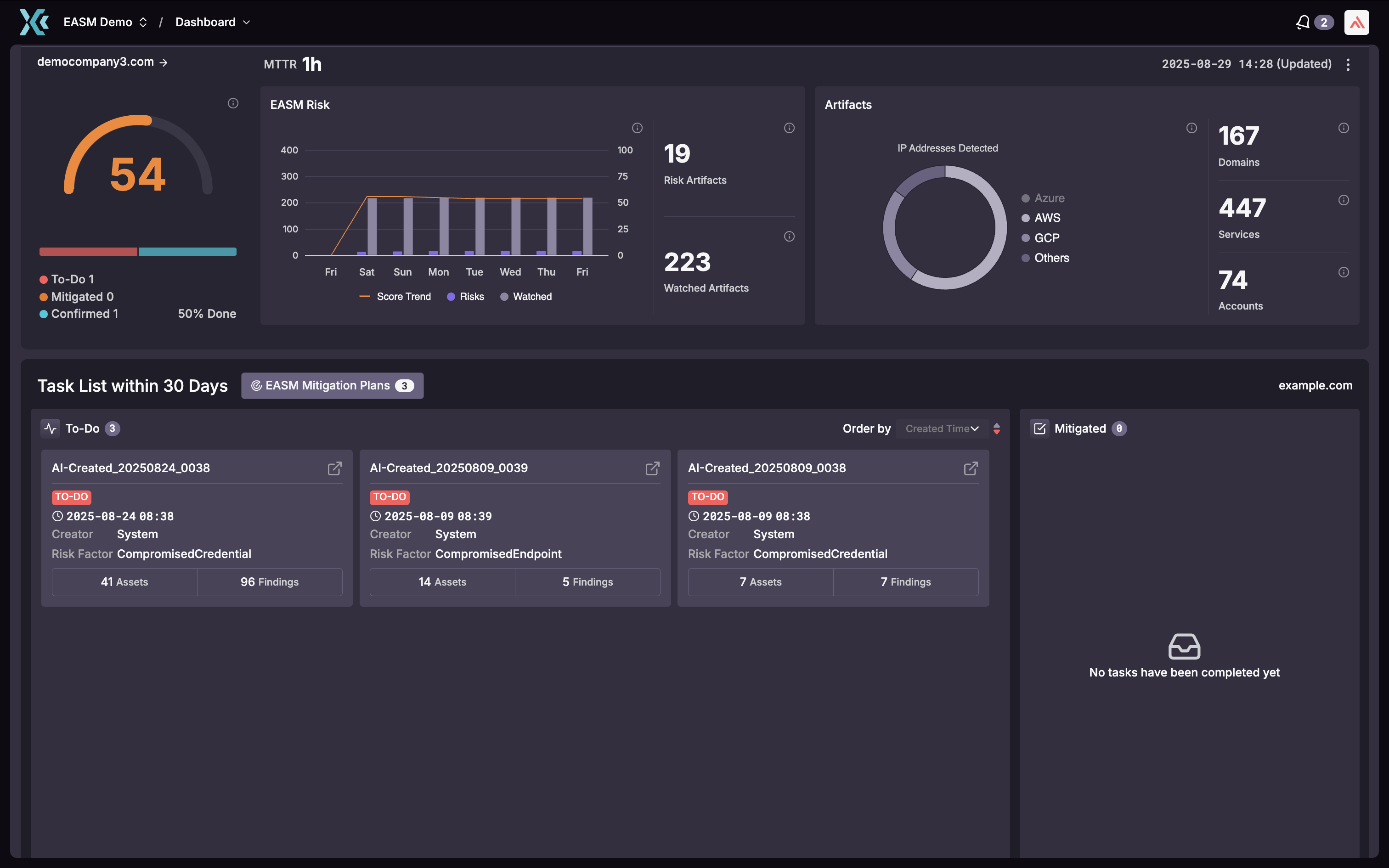Toggle the sort direction arrows next to Created Time

(x=997, y=428)
